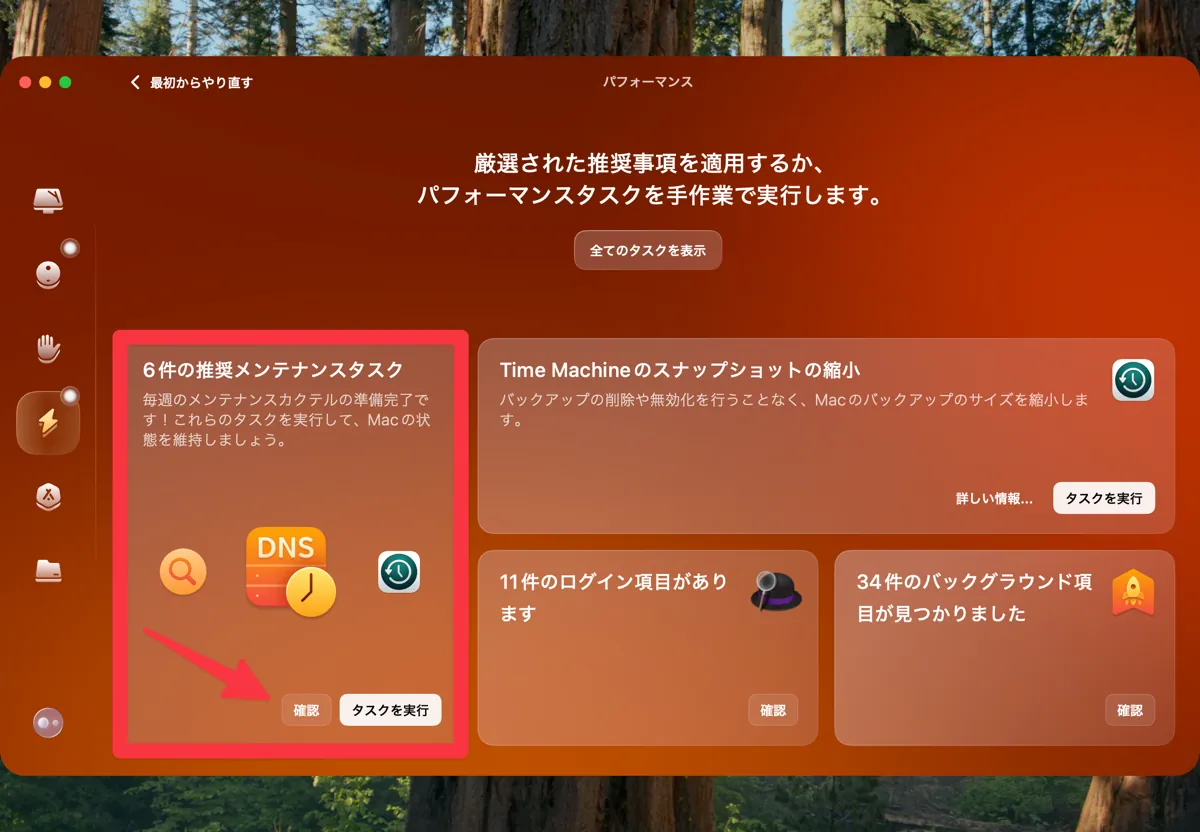Viewport: 1200px width, 832px height.
Task: Click the Alfred hat icon on login items card
Action: click(x=776, y=591)
